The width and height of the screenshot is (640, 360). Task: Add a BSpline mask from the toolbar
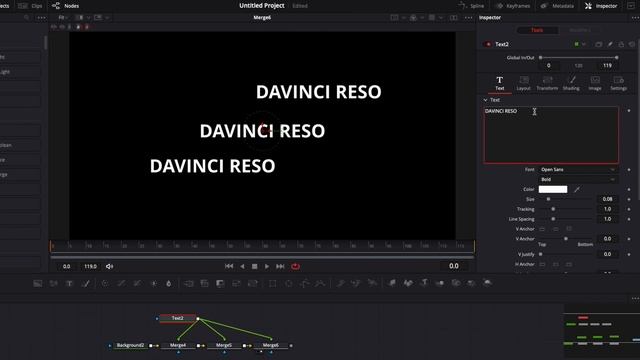[x=320, y=283]
